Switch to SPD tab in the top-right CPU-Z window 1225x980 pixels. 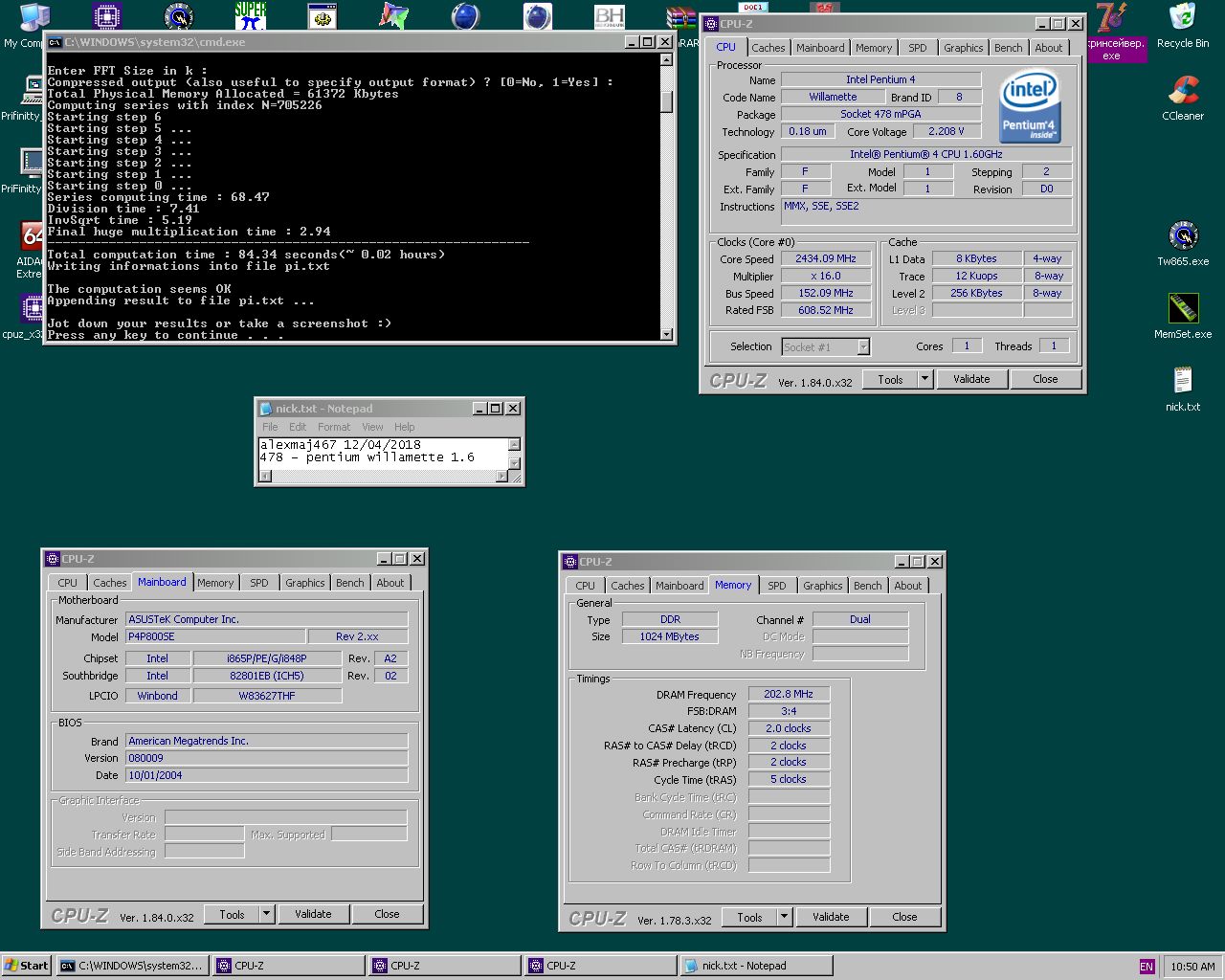coord(918,48)
